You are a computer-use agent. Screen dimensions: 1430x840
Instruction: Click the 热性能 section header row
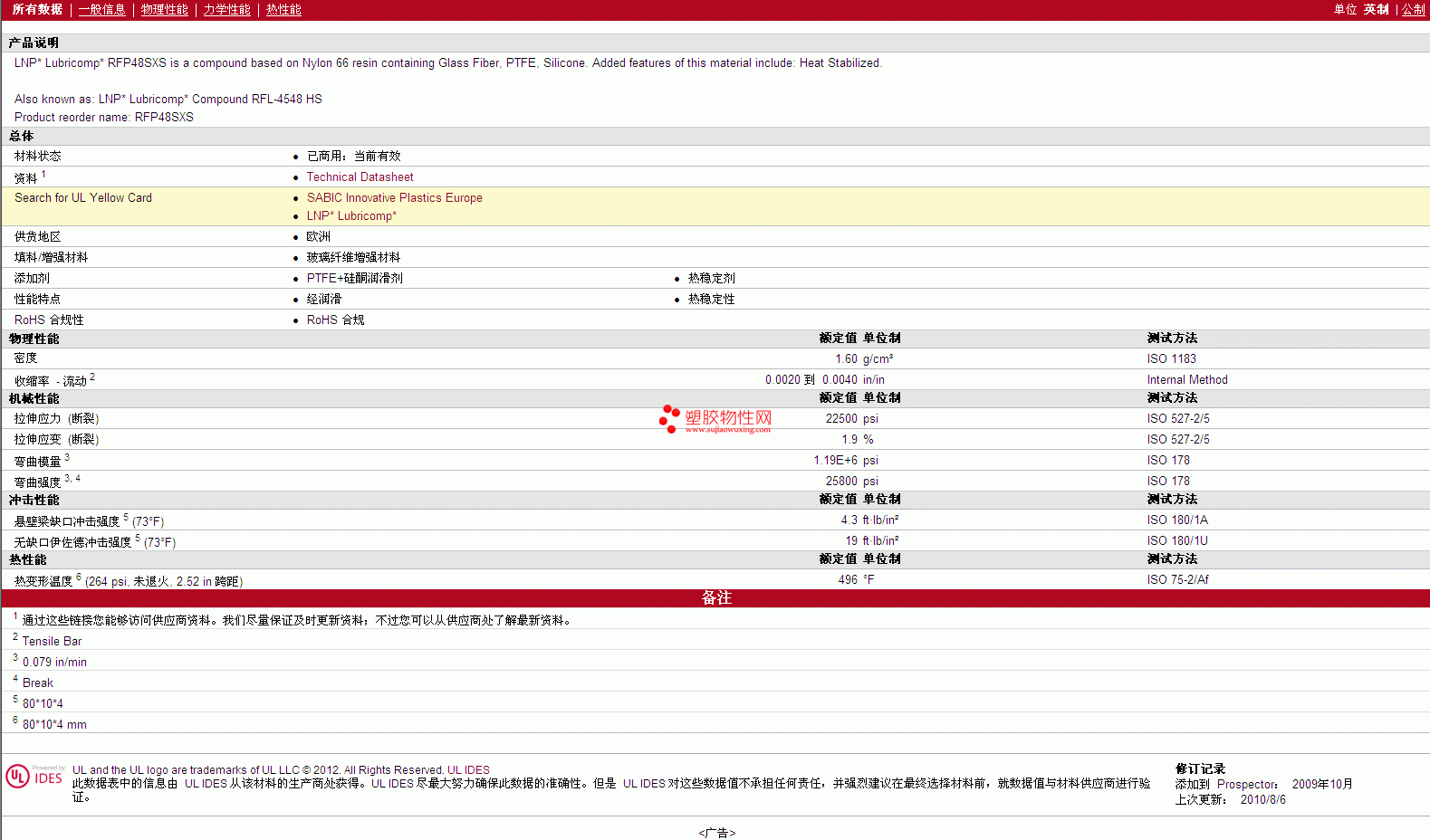click(715, 559)
